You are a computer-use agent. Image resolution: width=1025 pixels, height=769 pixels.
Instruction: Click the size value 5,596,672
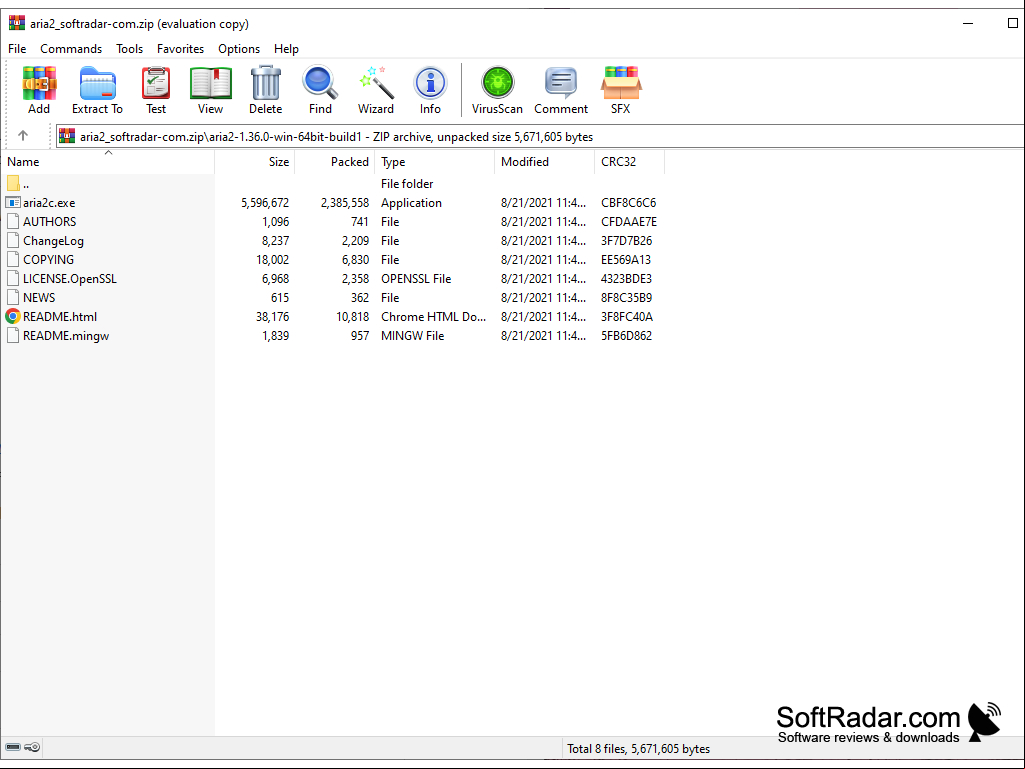coord(265,203)
